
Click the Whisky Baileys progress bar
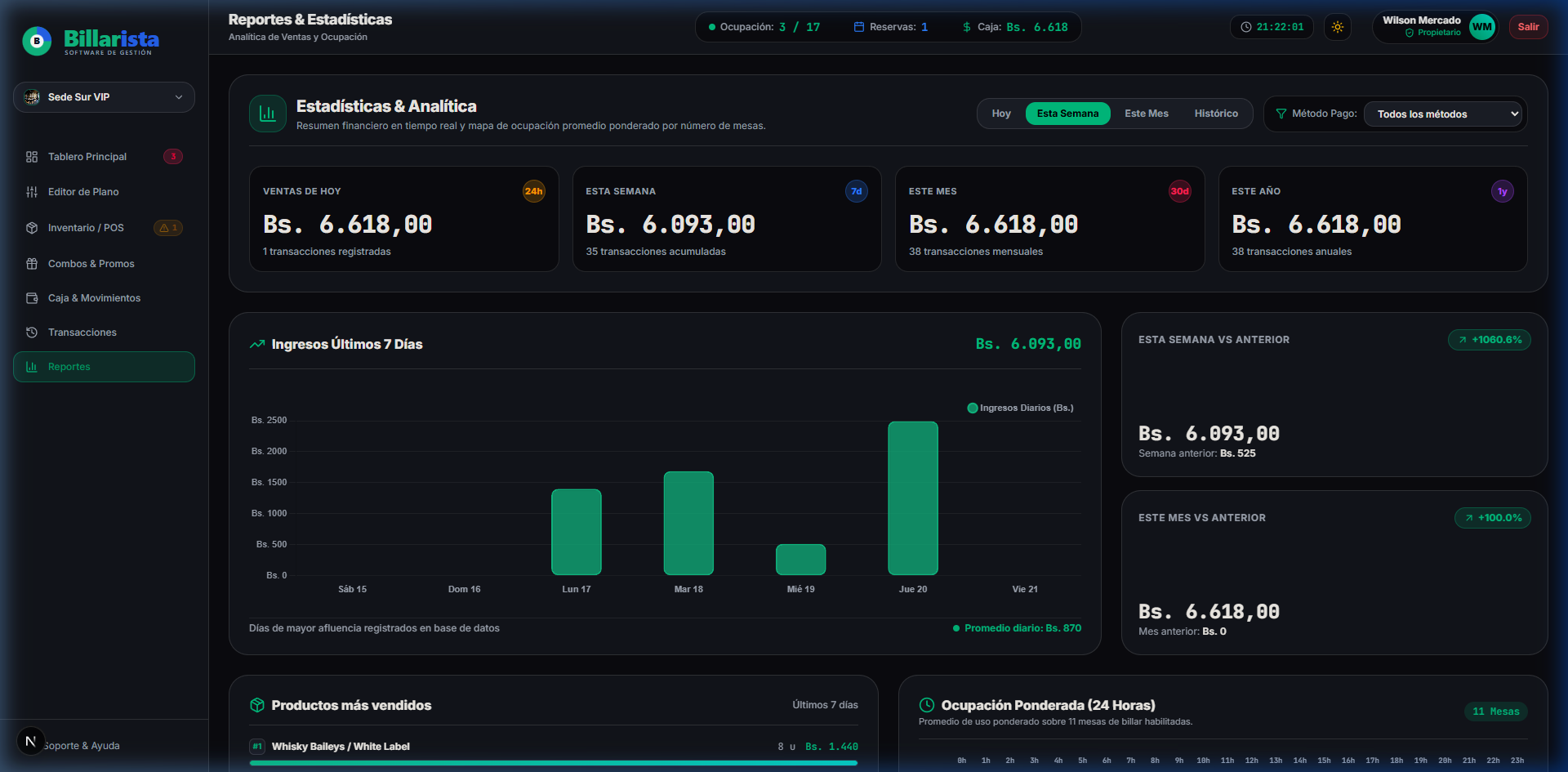click(x=554, y=763)
